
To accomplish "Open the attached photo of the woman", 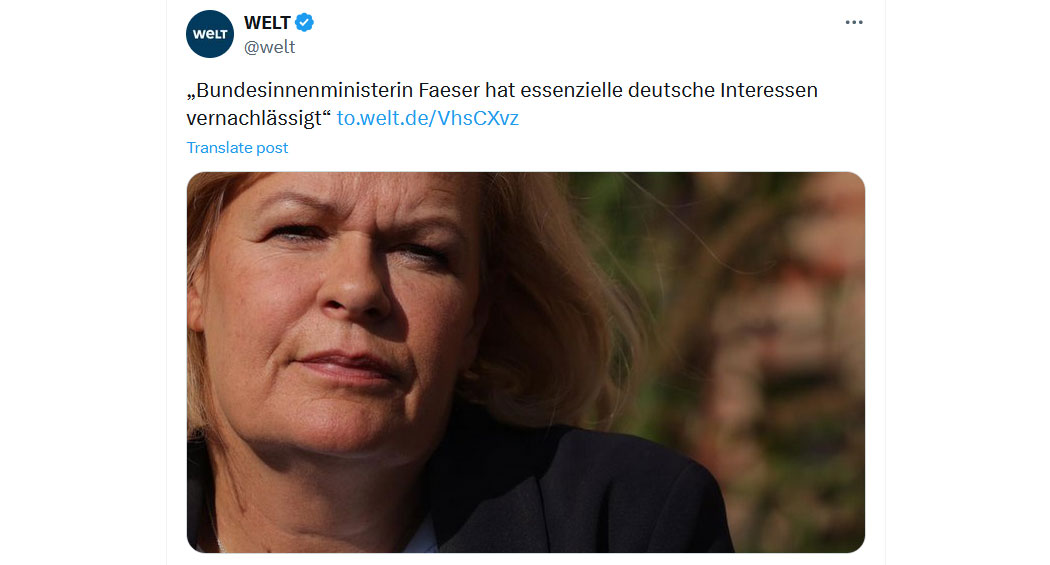I will pyautogui.click(x=526, y=362).
